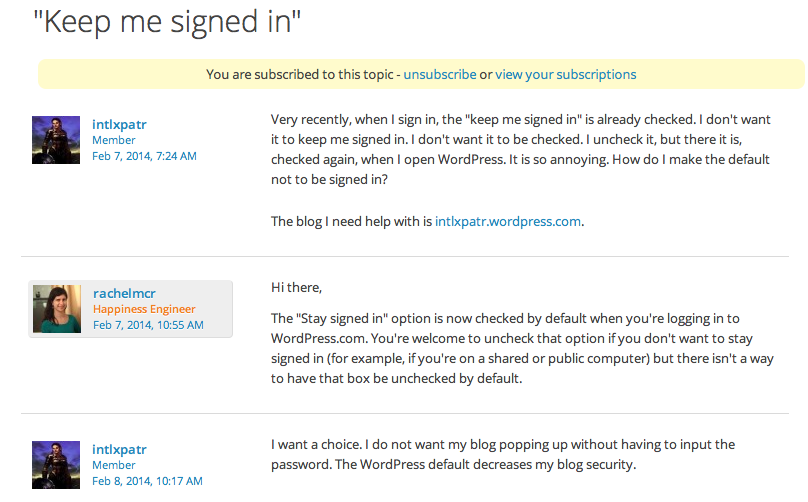The image size is (808, 502).
Task: Click "The blog I need help with is" text
Action: tap(351, 221)
